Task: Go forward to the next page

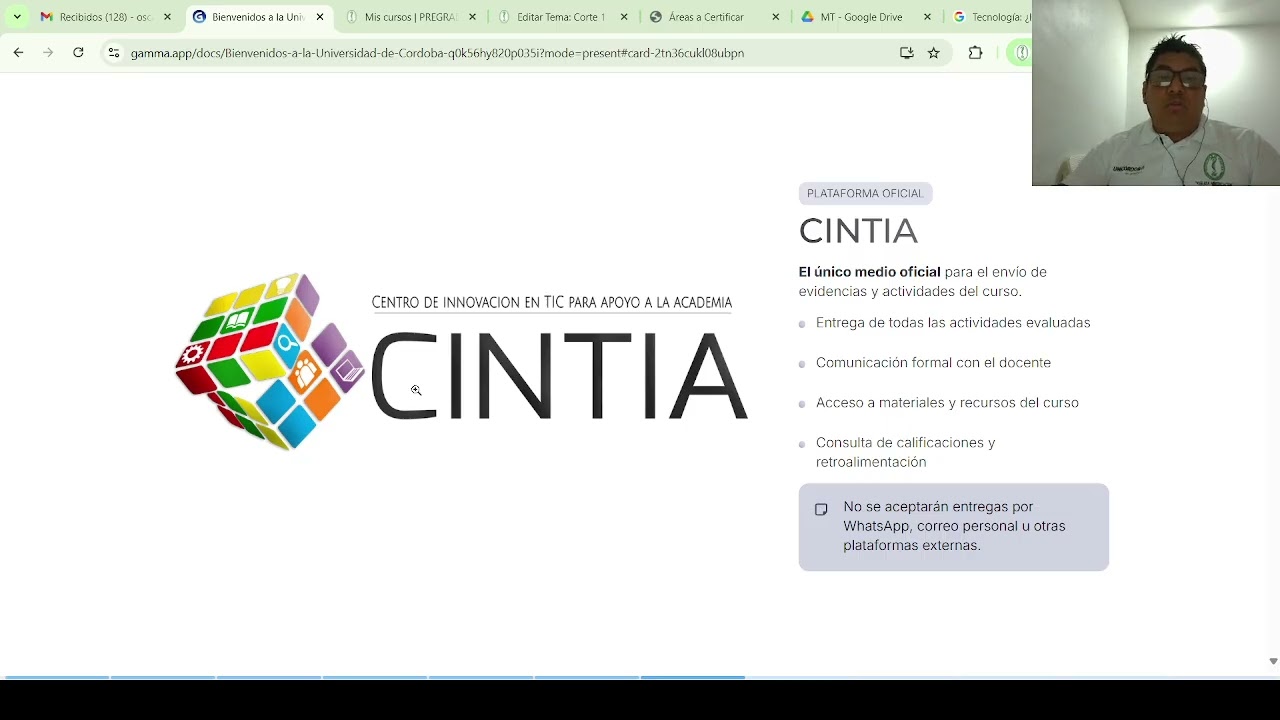Action: (x=48, y=53)
